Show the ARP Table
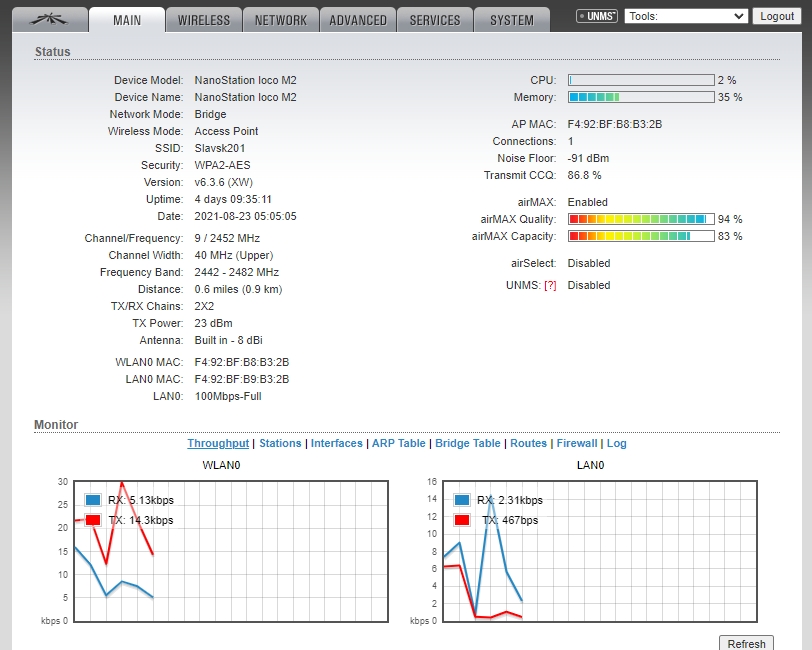The width and height of the screenshot is (812, 650). (399, 443)
